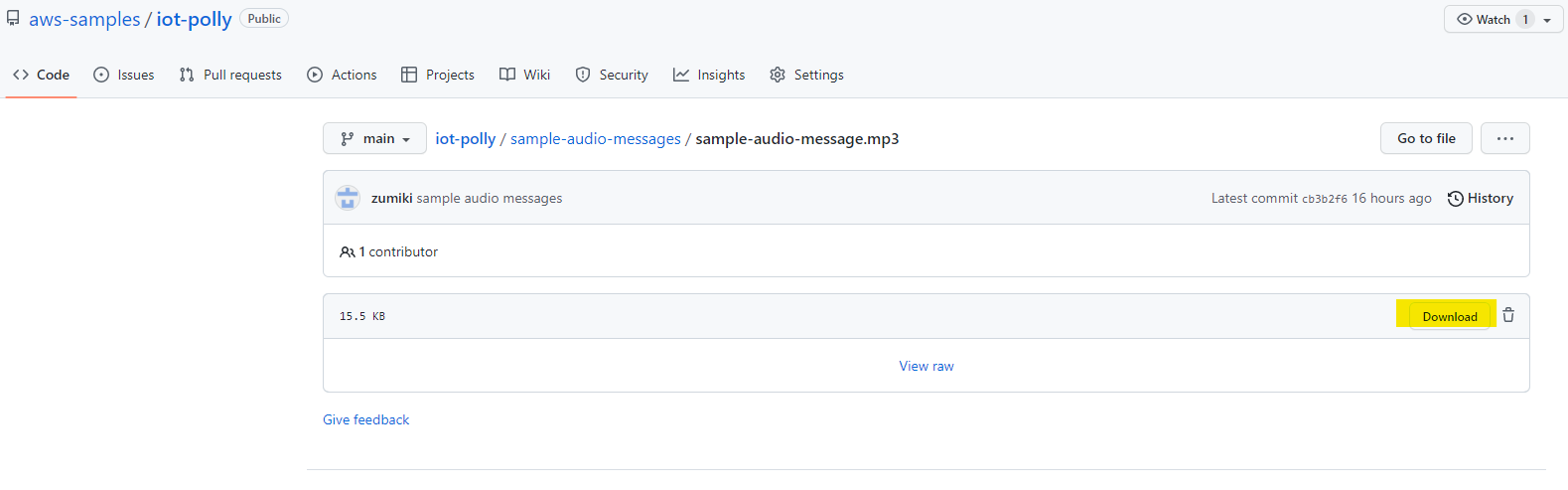Open the View raw link

[x=926, y=366]
